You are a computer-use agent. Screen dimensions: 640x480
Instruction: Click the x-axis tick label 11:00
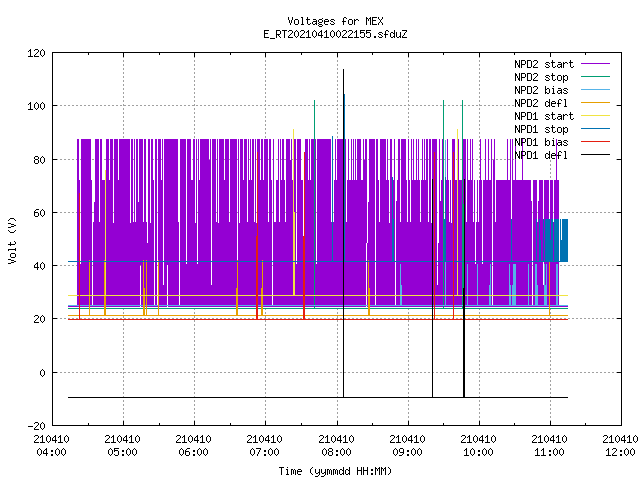pos(549,453)
